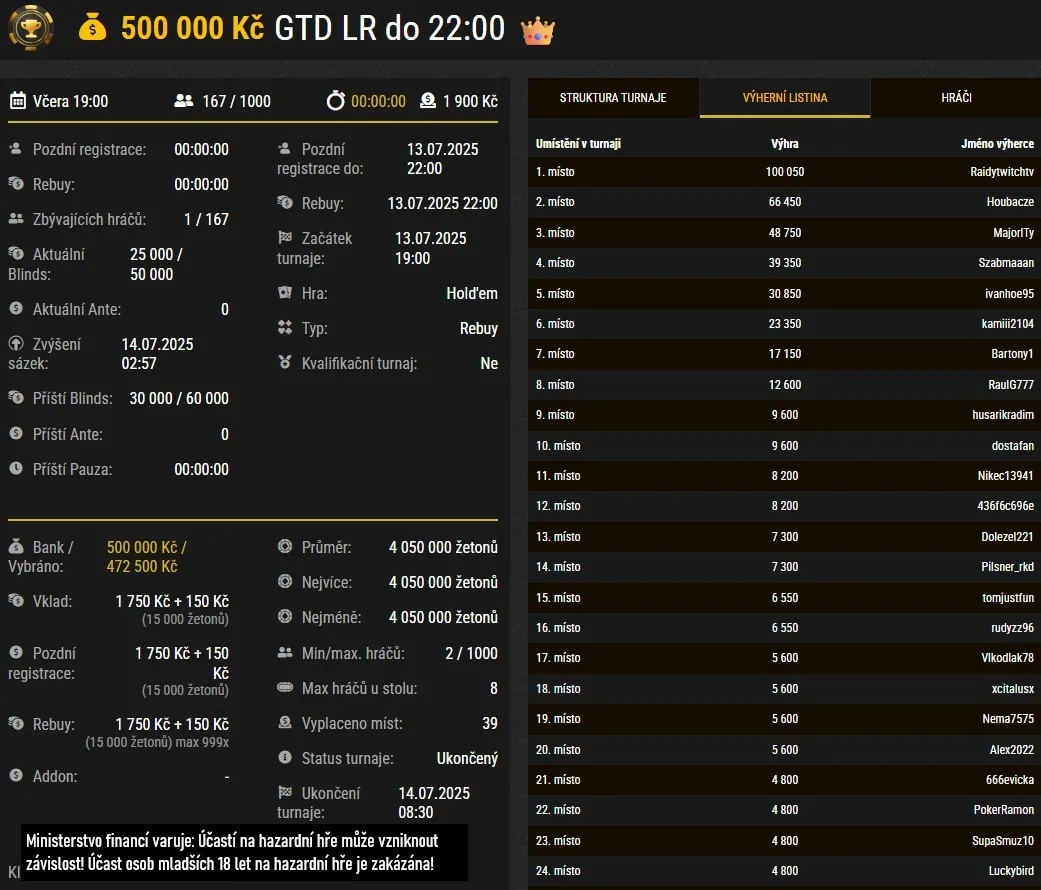The image size is (1041, 890).
Task: Click the stopwatch icon beside 00:00:00 timer
Action: 336,101
